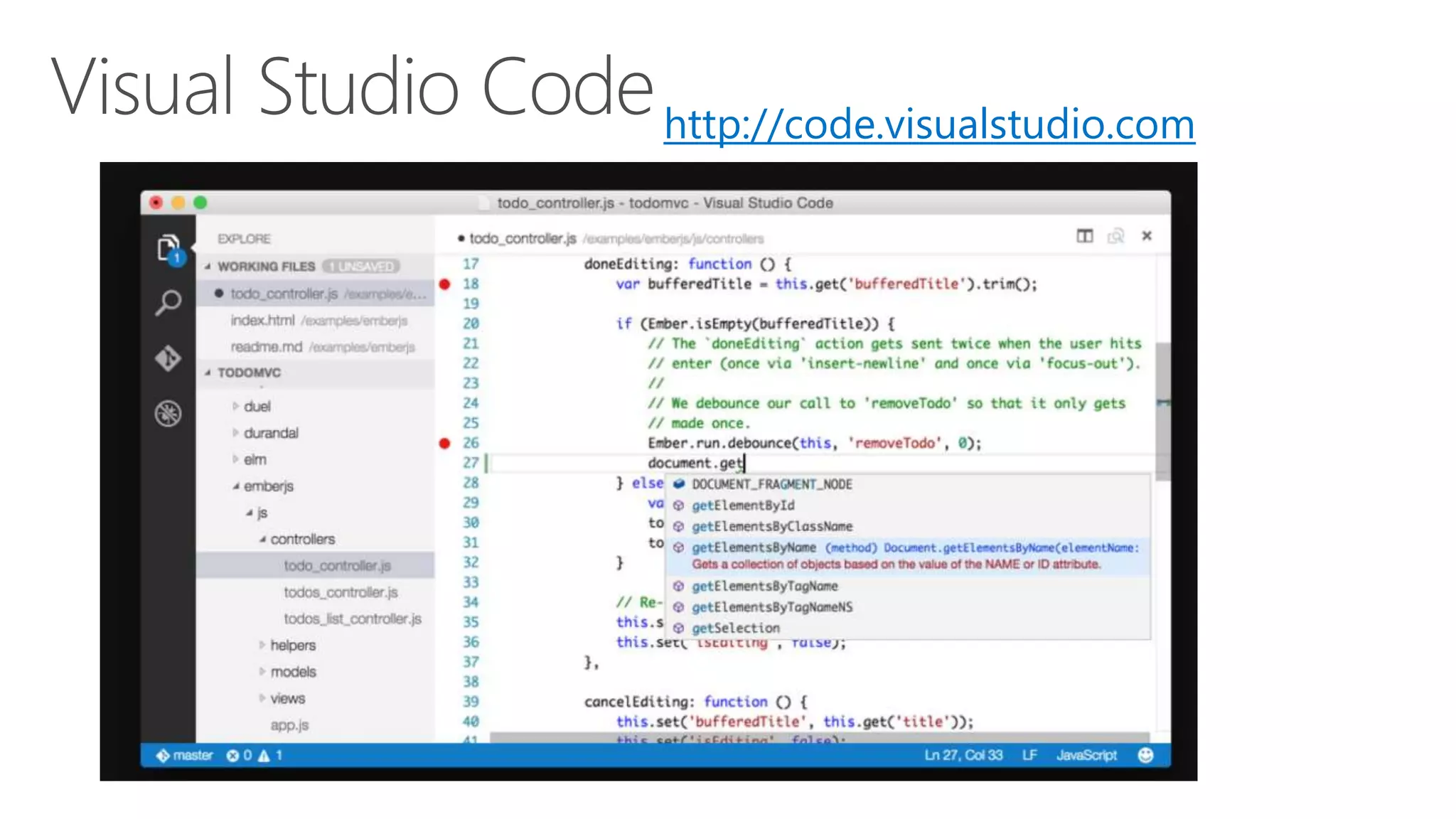Image resolution: width=1456 pixels, height=819 pixels.
Task: Select getElementsByName suggestion
Action: click(x=908, y=556)
